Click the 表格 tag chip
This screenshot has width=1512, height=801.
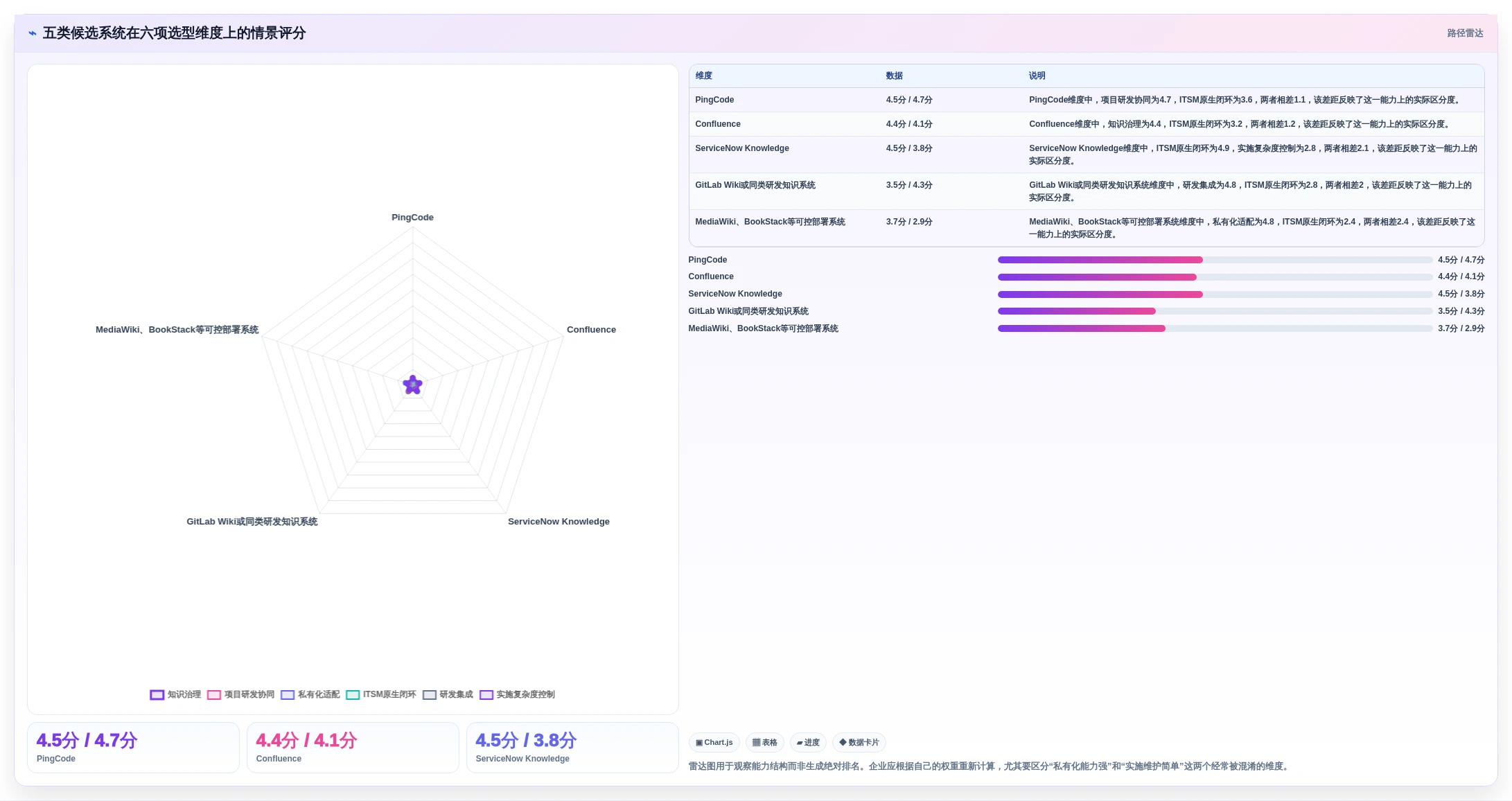tap(765, 742)
